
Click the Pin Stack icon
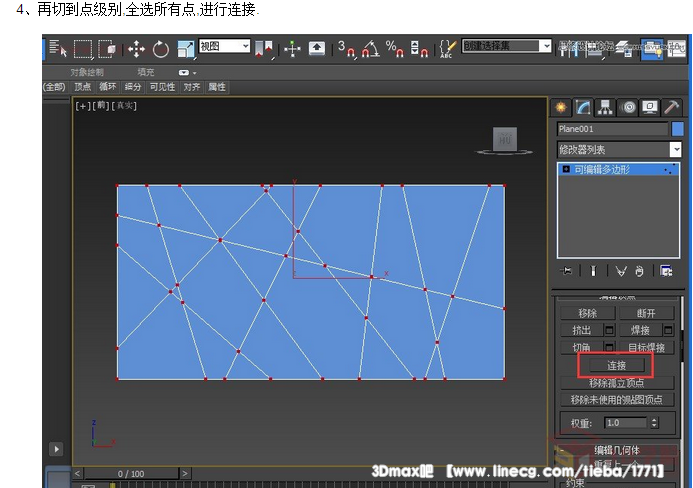[566, 271]
